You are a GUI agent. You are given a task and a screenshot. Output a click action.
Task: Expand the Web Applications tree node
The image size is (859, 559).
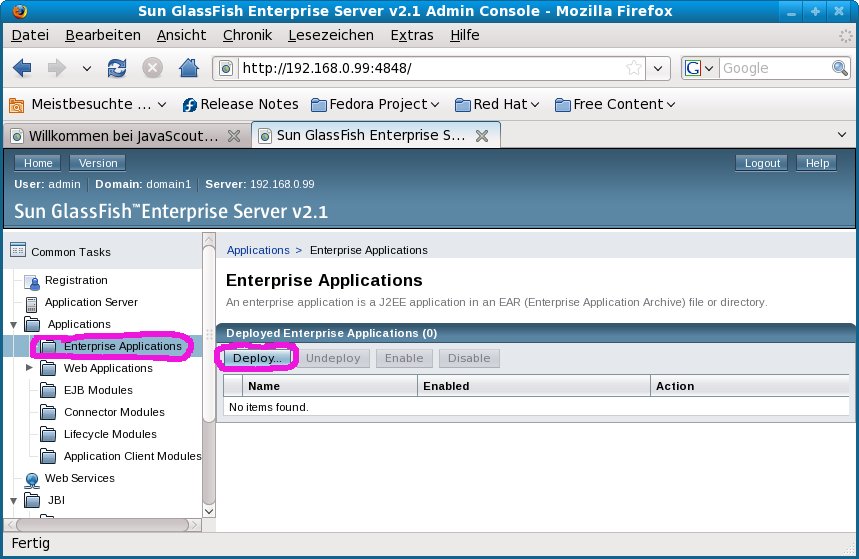29,368
